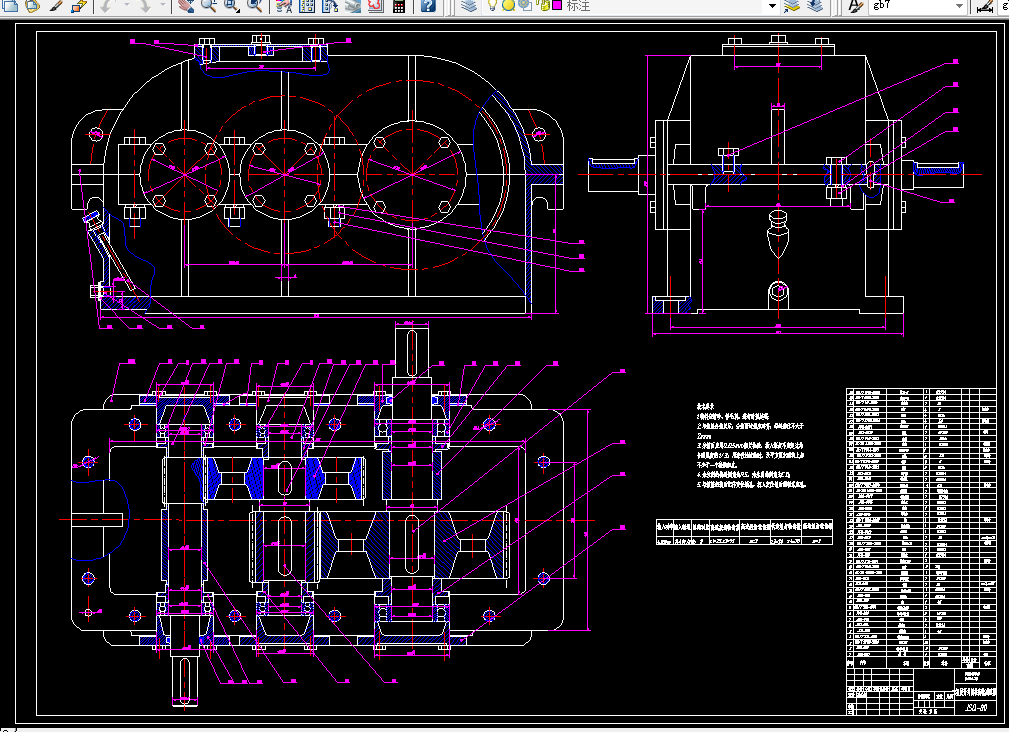This screenshot has width=1009, height=732.
Task: Click the Zoom Previous icon
Action: [x=256, y=6]
